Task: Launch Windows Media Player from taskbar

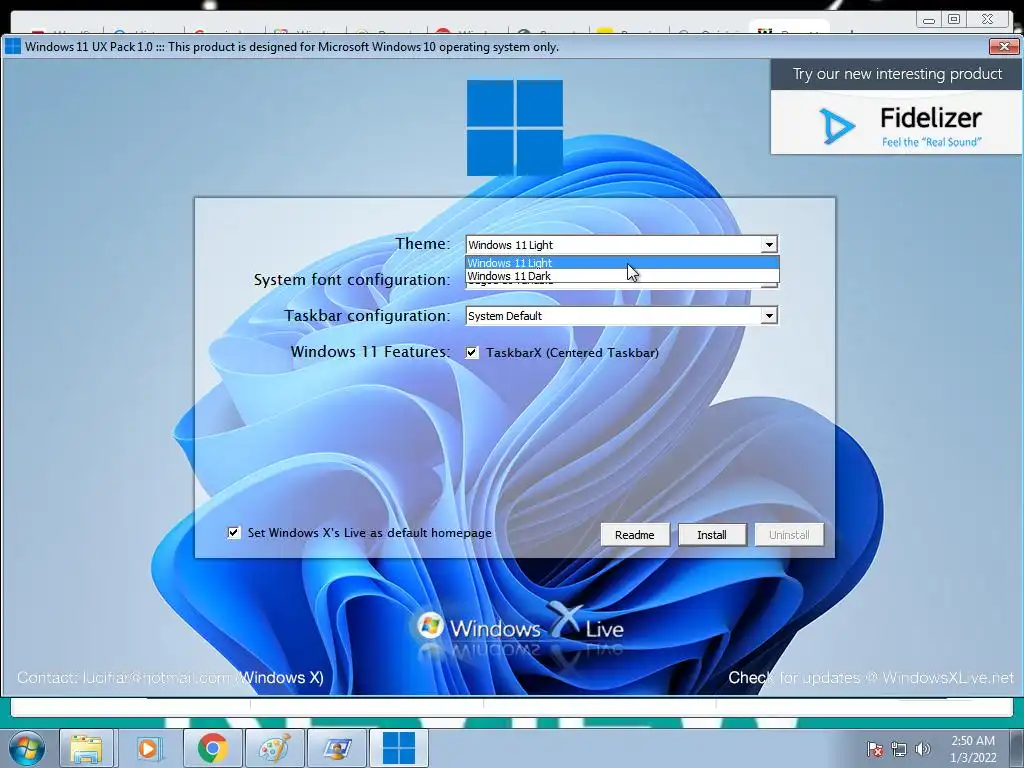Action: [x=150, y=749]
